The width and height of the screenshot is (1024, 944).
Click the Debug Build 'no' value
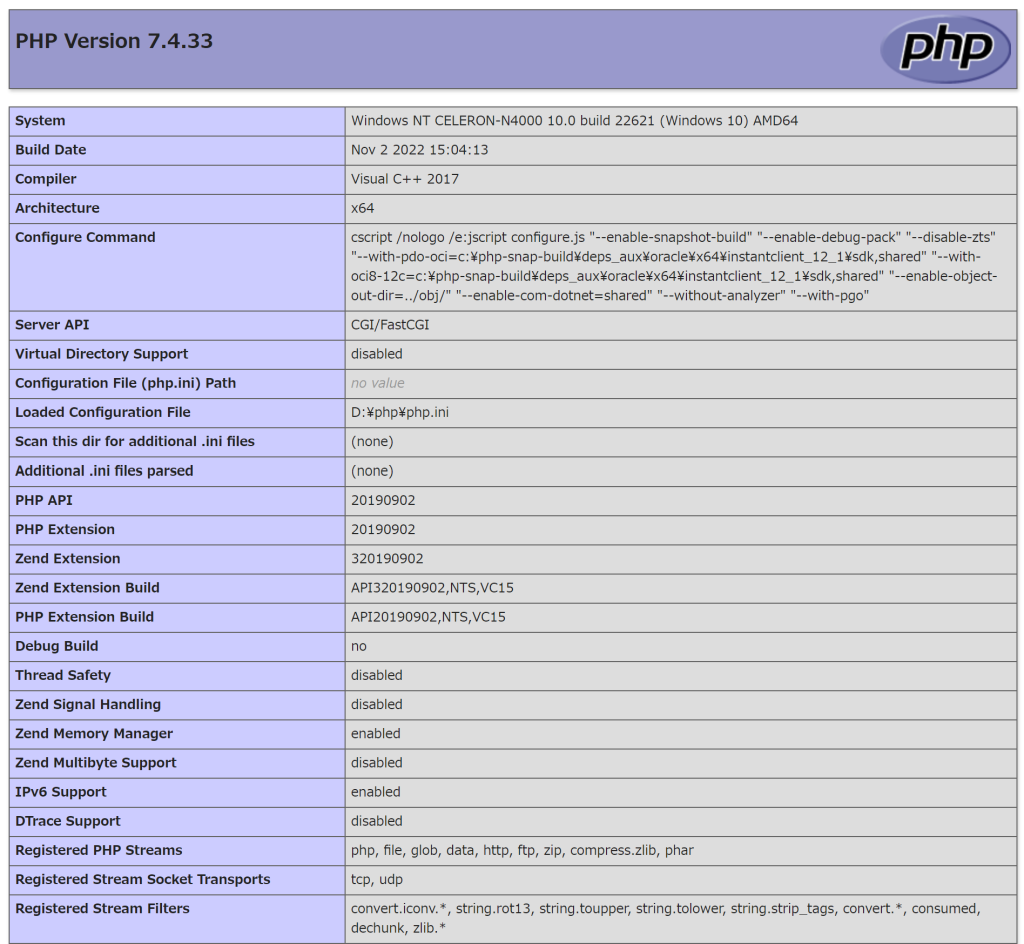tap(359, 646)
